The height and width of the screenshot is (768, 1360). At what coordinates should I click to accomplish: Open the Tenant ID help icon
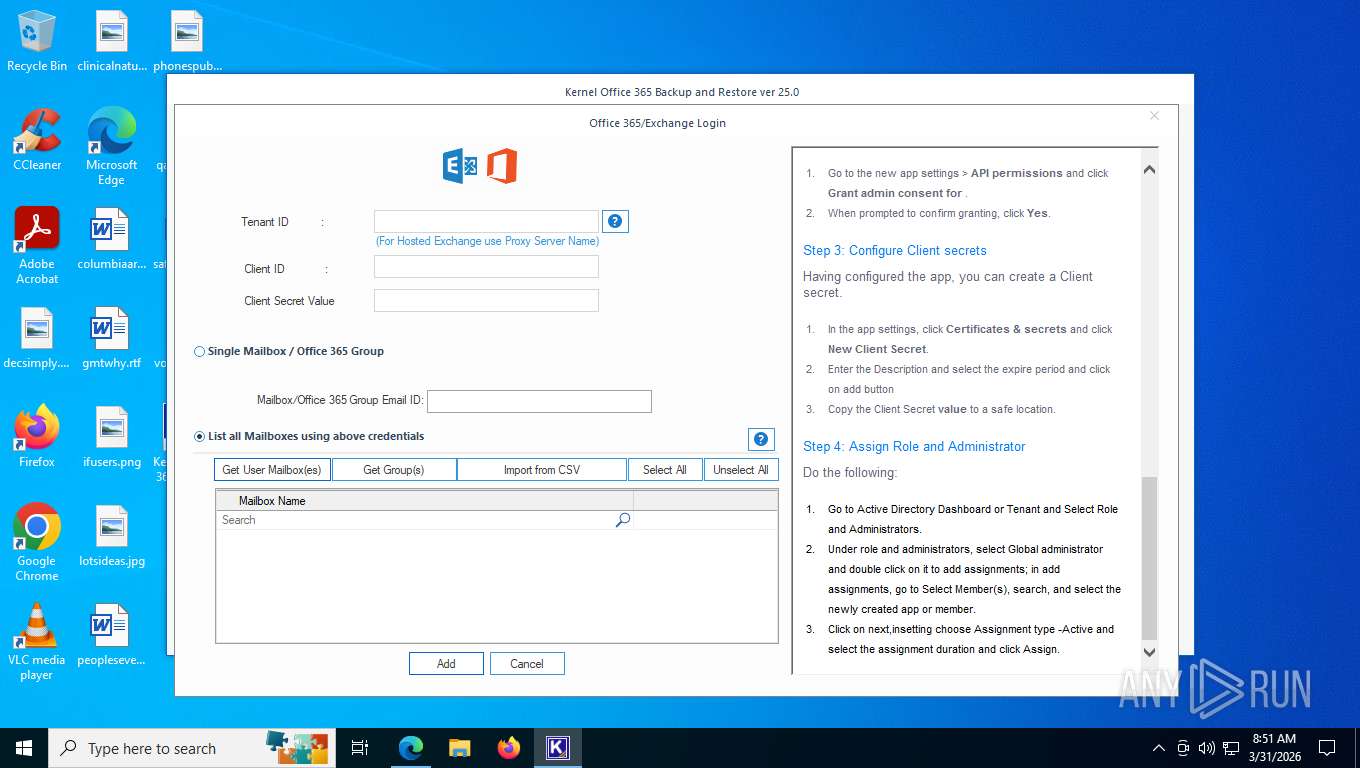[616, 222]
